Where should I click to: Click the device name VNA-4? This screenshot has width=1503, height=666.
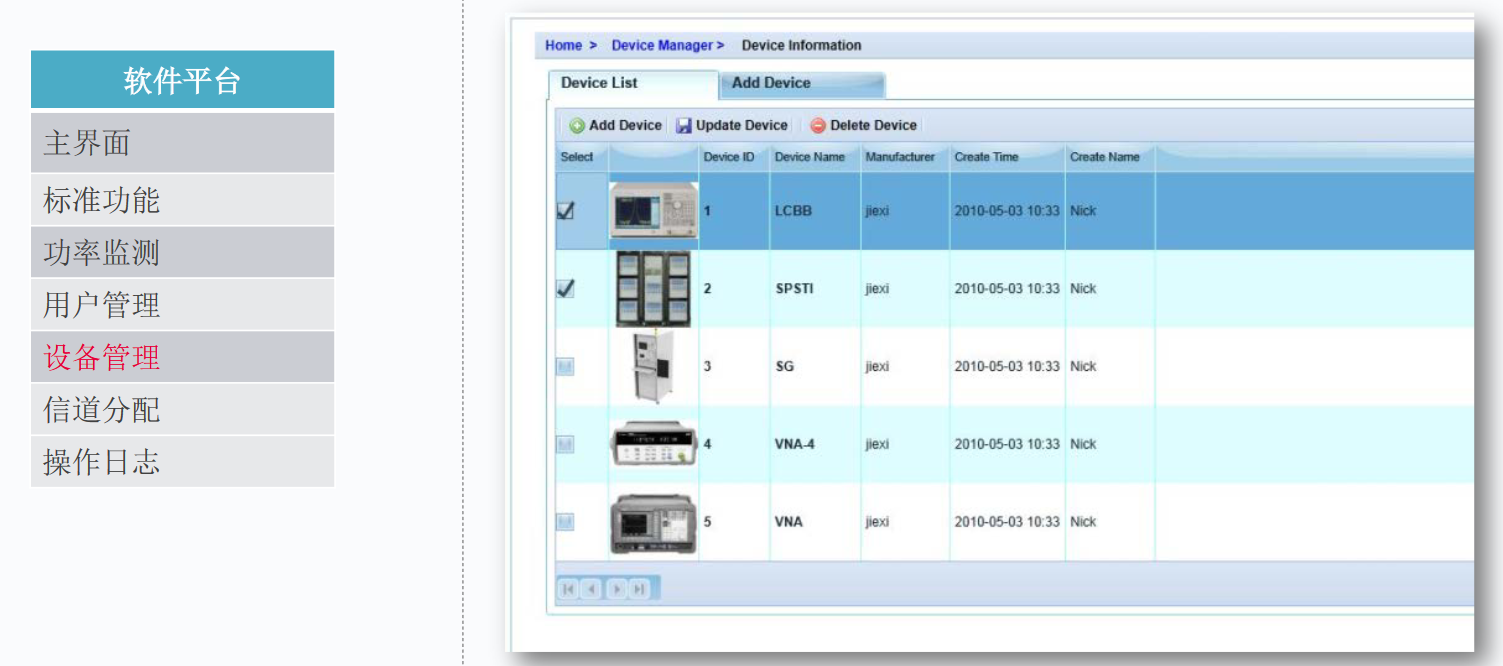[795, 444]
